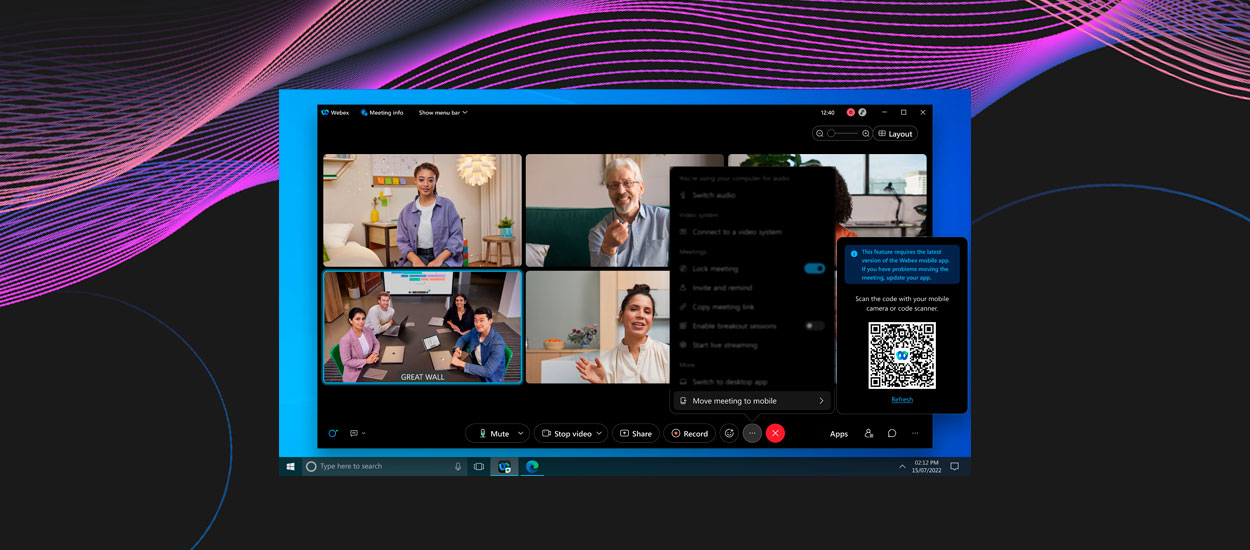Expand the Mute audio options arrow

pos(521,433)
